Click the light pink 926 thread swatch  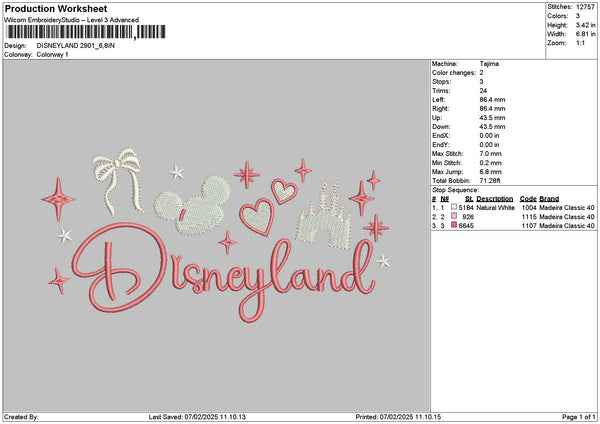(x=455, y=216)
